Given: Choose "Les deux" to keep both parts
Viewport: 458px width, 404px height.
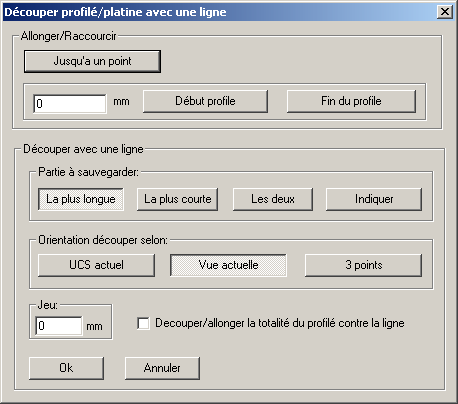Looking at the screenshot, I should pos(273,199).
